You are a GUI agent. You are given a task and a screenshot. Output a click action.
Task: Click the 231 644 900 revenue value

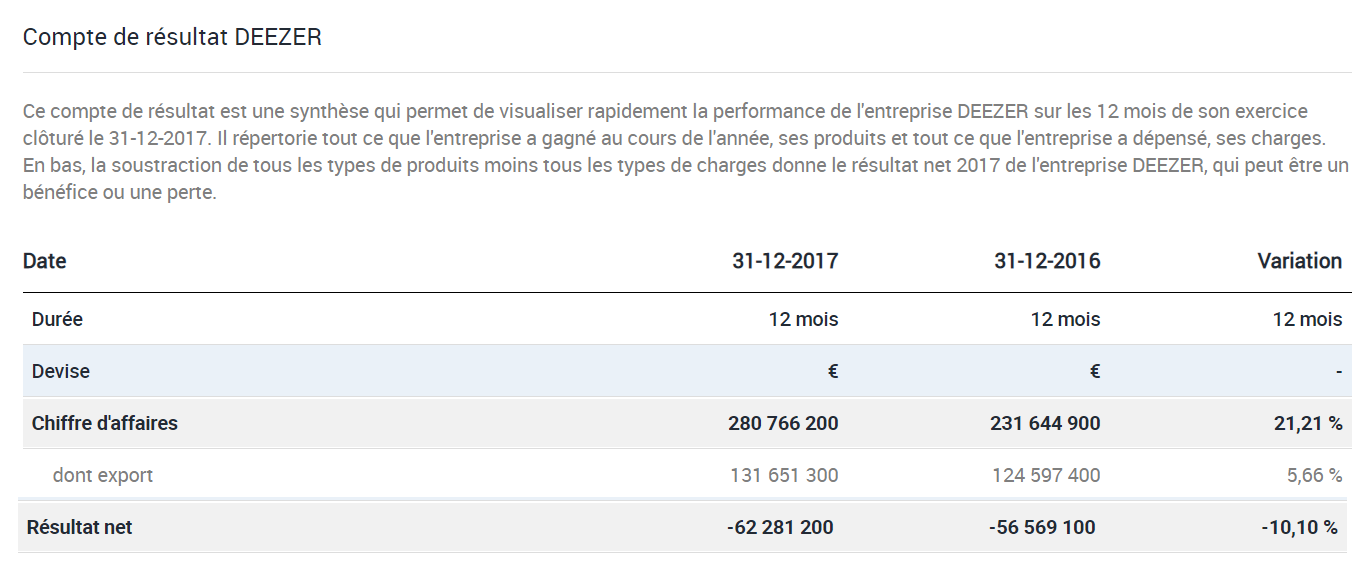(1045, 423)
